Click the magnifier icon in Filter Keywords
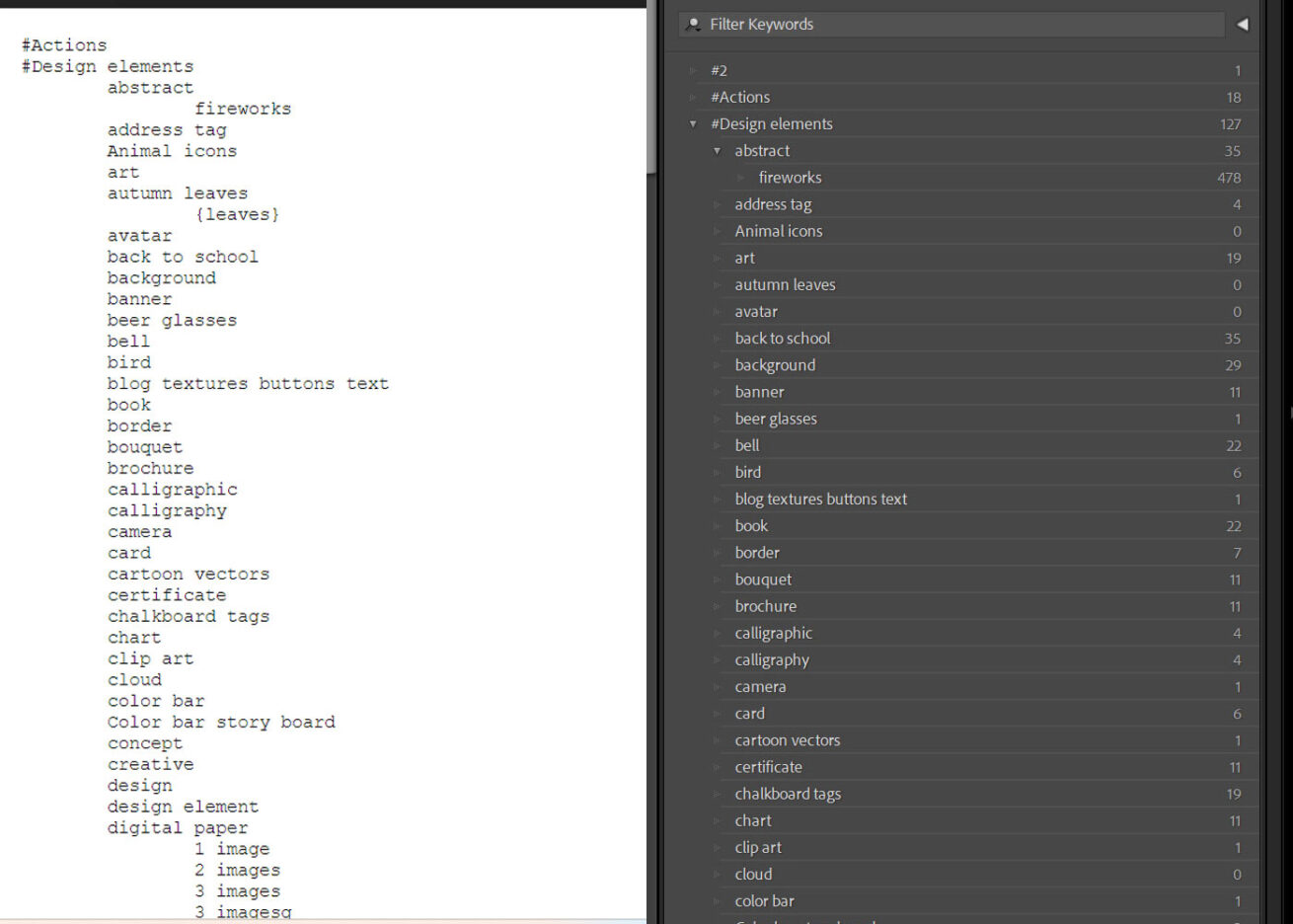1293x924 pixels. click(694, 25)
